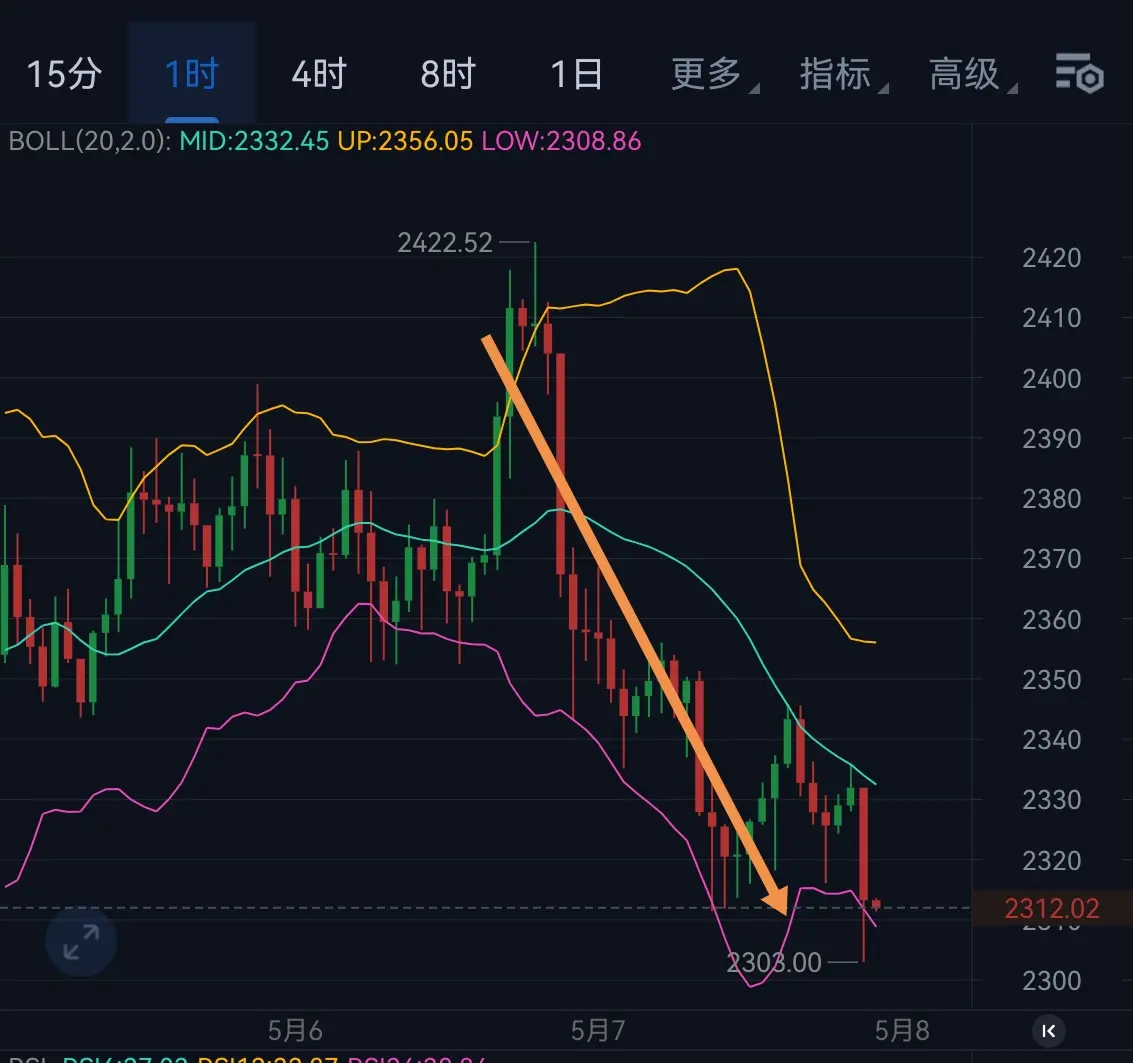Click the 5月8 date label

point(902,1030)
